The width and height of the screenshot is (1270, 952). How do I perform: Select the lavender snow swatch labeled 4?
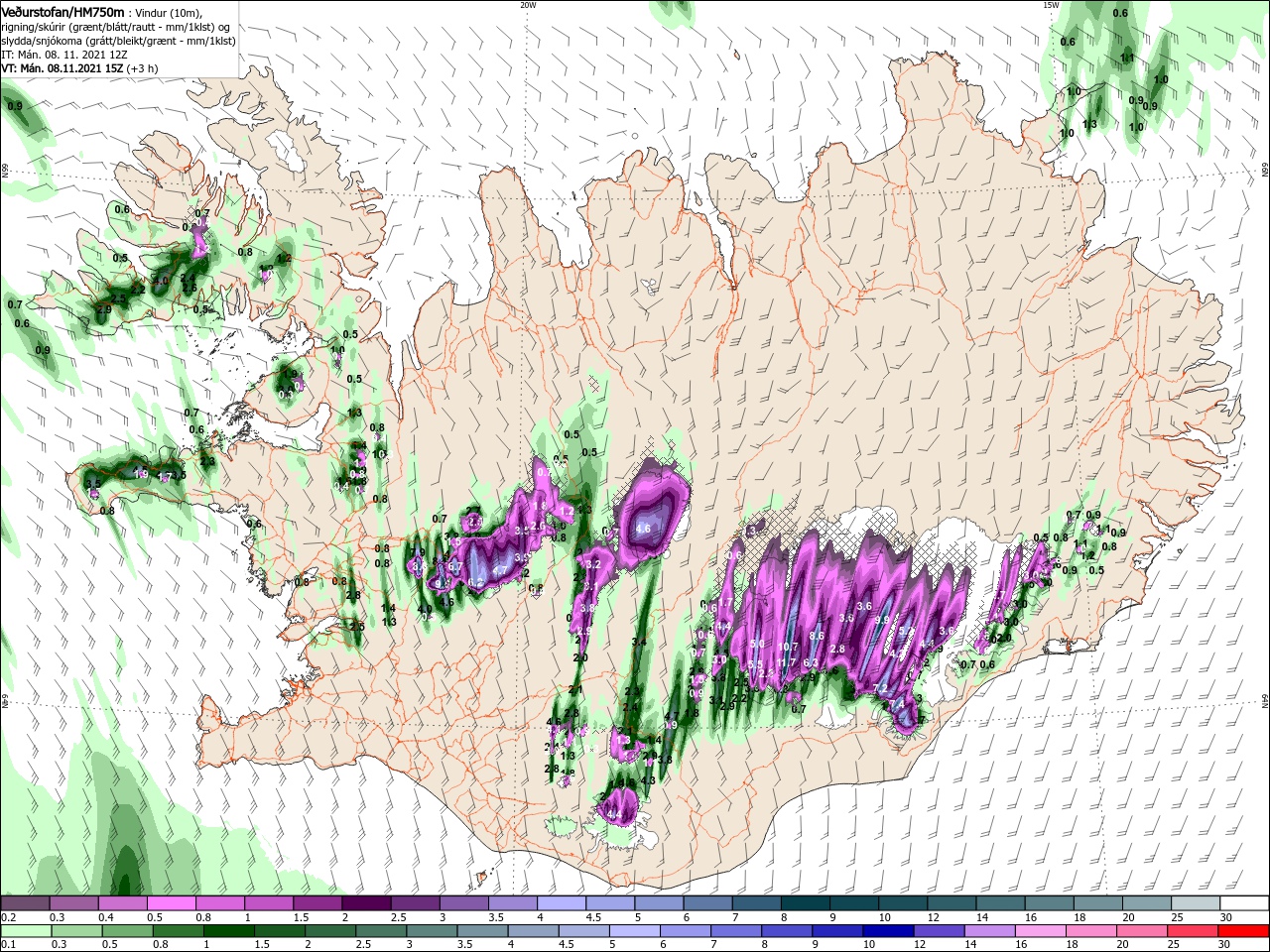pyautogui.click(x=561, y=903)
